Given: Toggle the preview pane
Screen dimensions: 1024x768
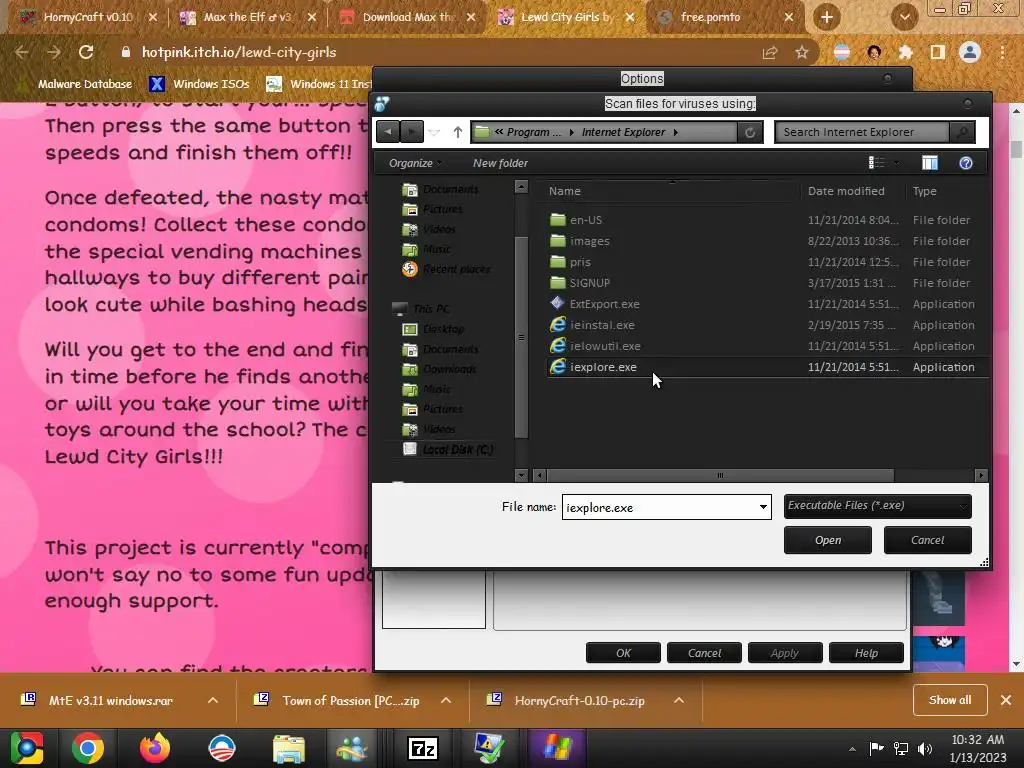Looking at the screenshot, I should (930, 163).
